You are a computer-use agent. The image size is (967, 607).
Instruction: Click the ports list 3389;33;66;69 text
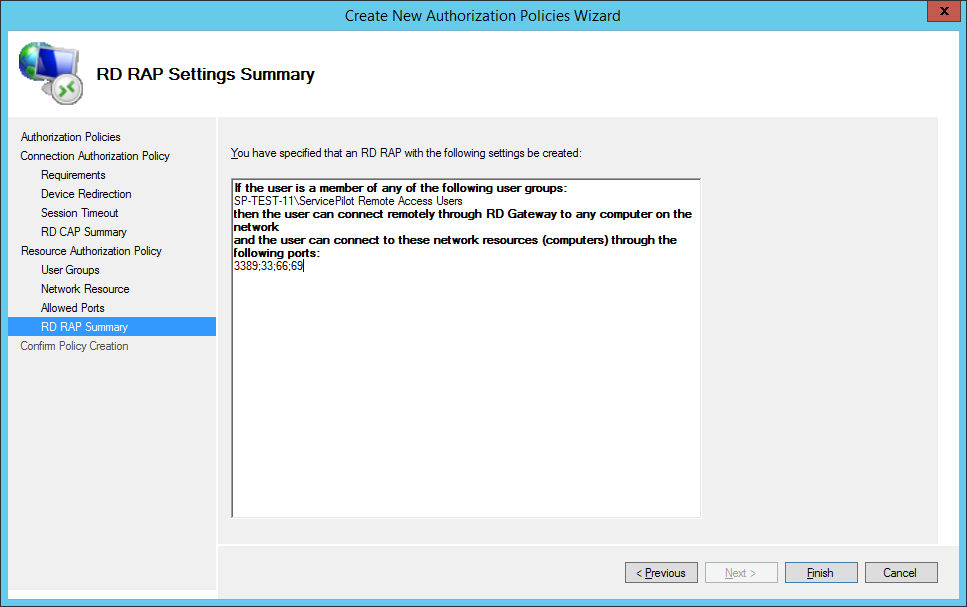268,266
